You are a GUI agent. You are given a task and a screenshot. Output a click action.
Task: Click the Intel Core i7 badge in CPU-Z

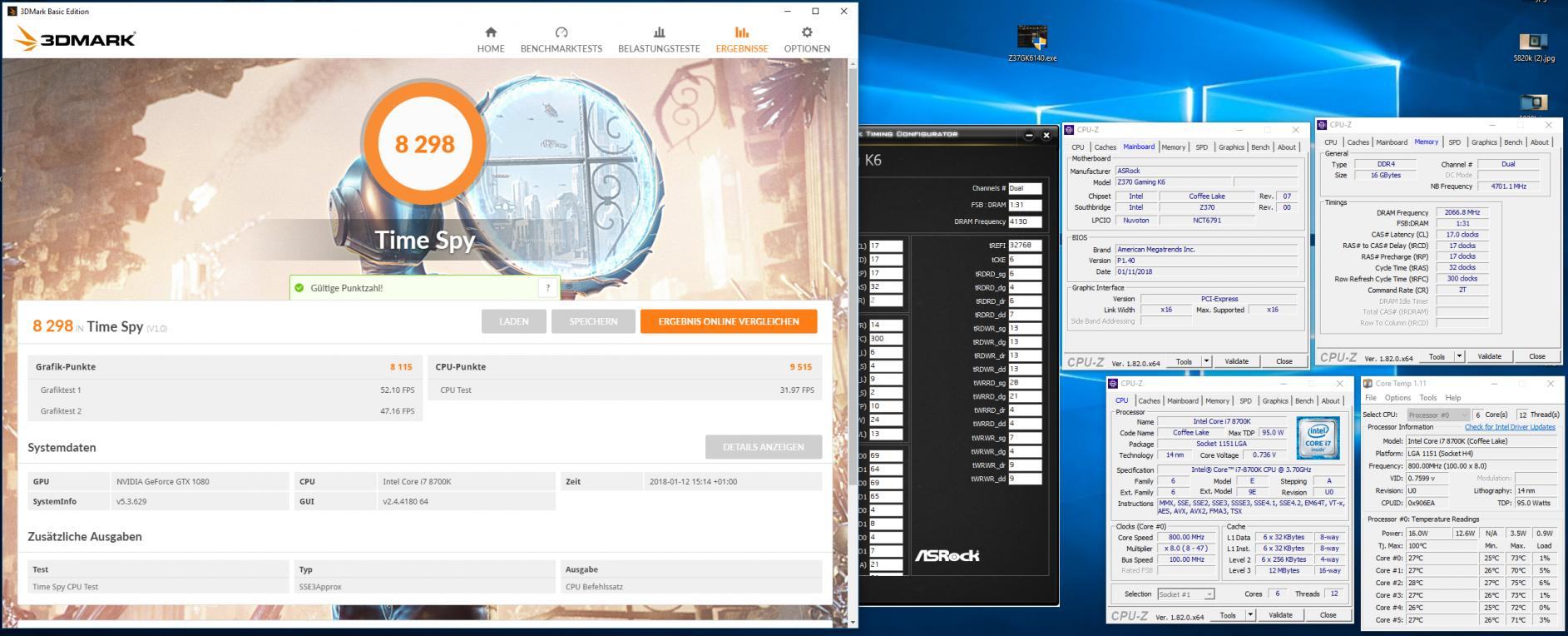coord(1318,436)
